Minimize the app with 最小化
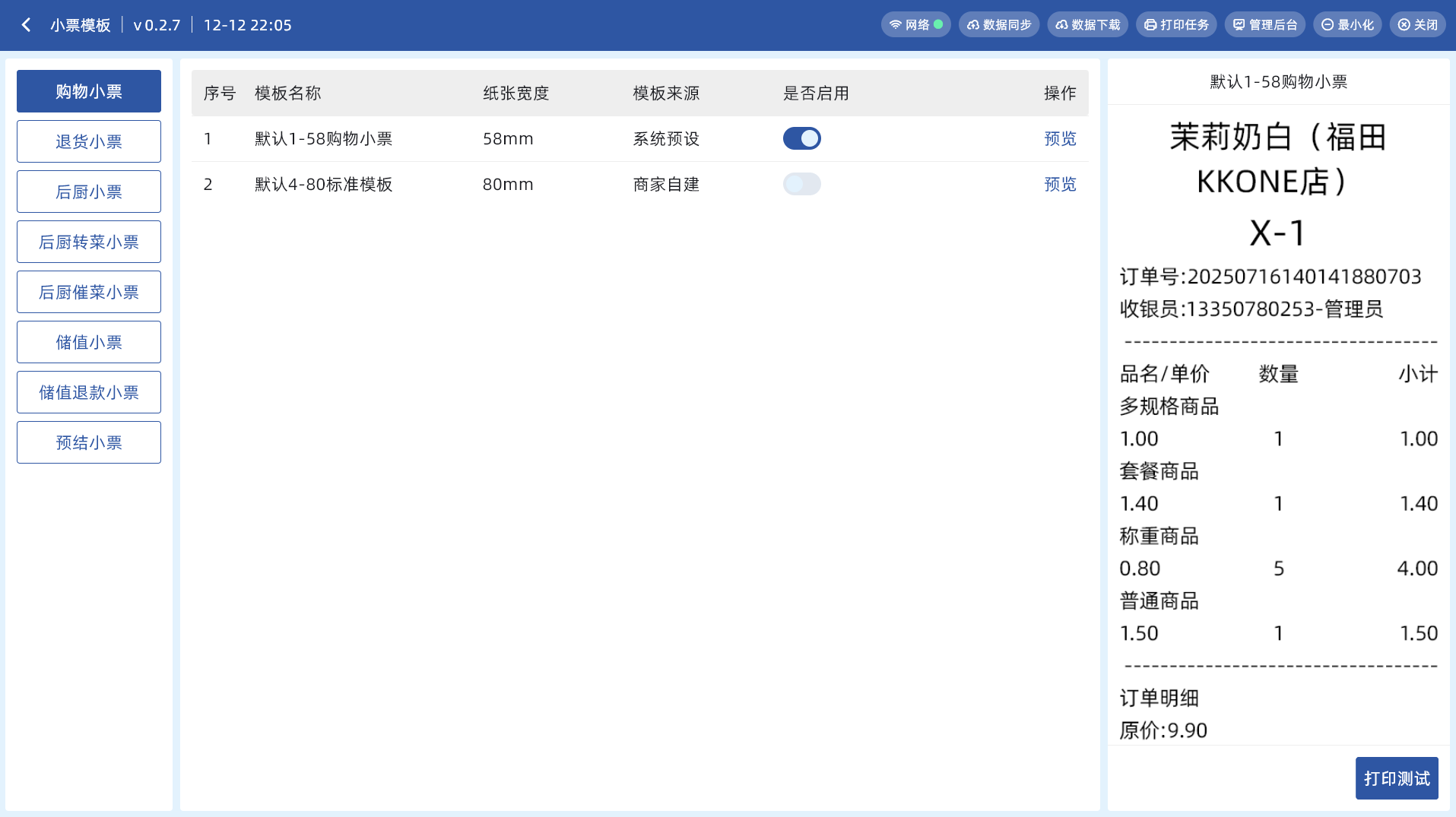The width and height of the screenshot is (1456, 817). pyautogui.click(x=1347, y=25)
